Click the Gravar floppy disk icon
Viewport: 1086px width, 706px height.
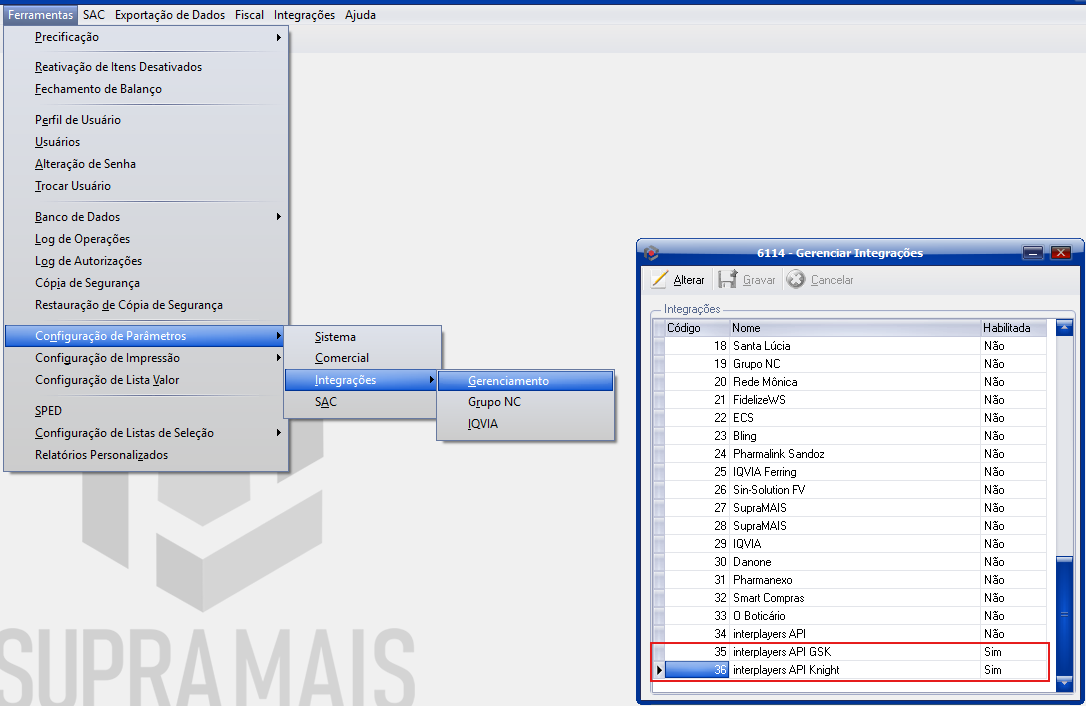(x=728, y=280)
